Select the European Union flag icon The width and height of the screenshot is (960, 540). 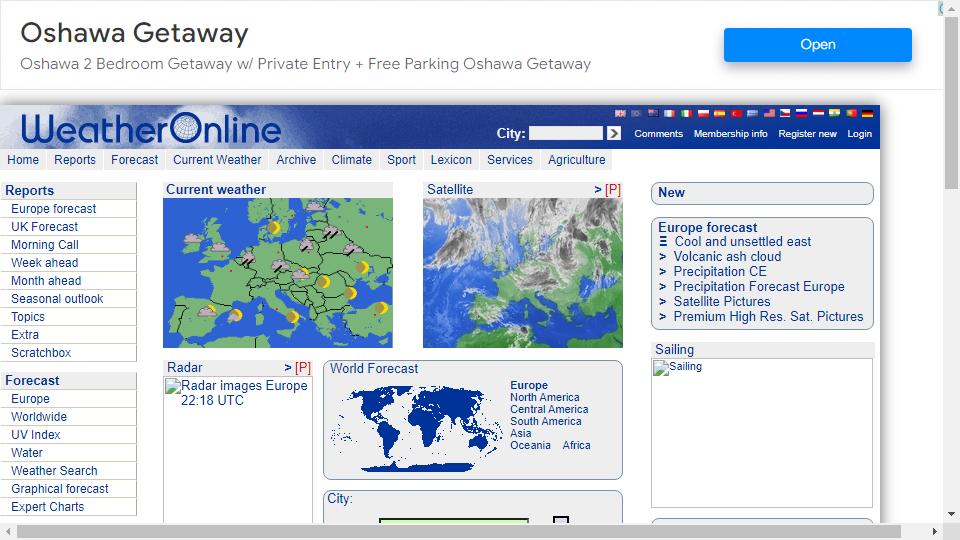click(x=636, y=113)
